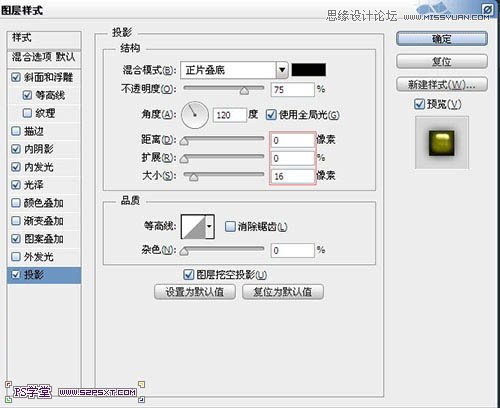Enable 渐变叠加 checkbox

16,221
